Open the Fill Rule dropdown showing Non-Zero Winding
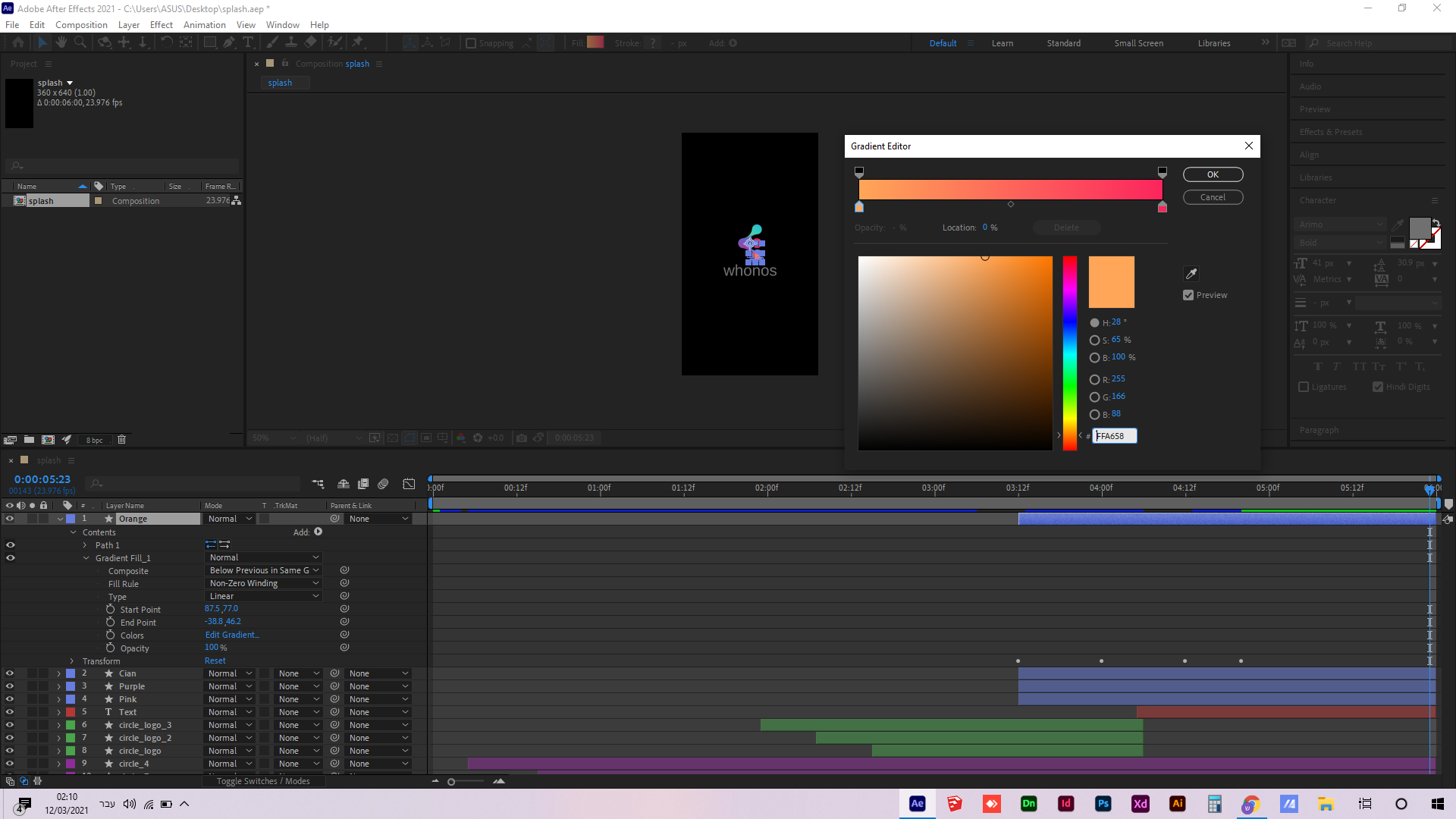This screenshot has width=1456, height=819. click(x=263, y=583)
